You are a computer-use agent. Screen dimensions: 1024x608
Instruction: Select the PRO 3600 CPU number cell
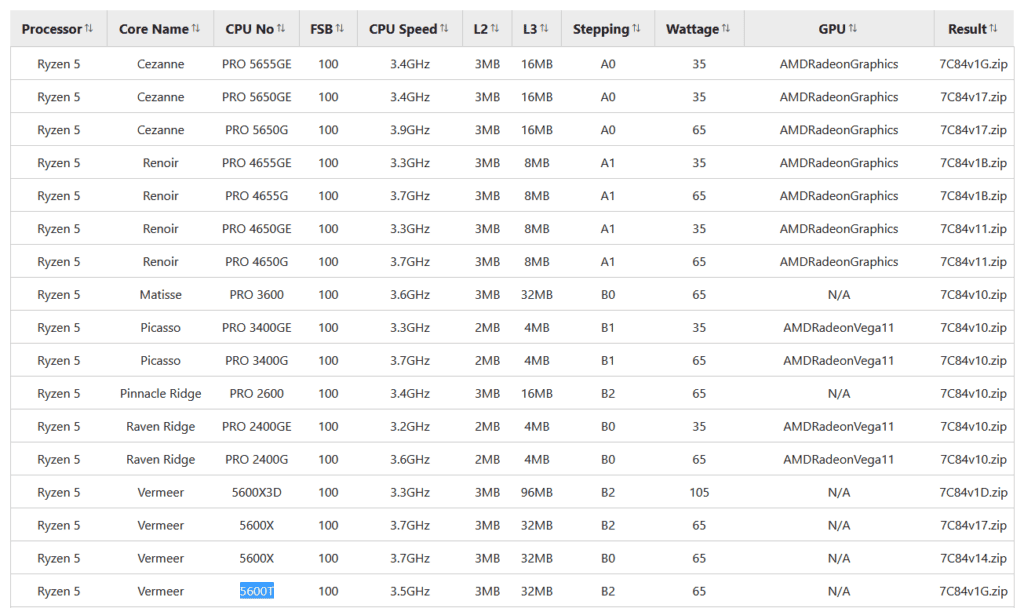point(257,295)
